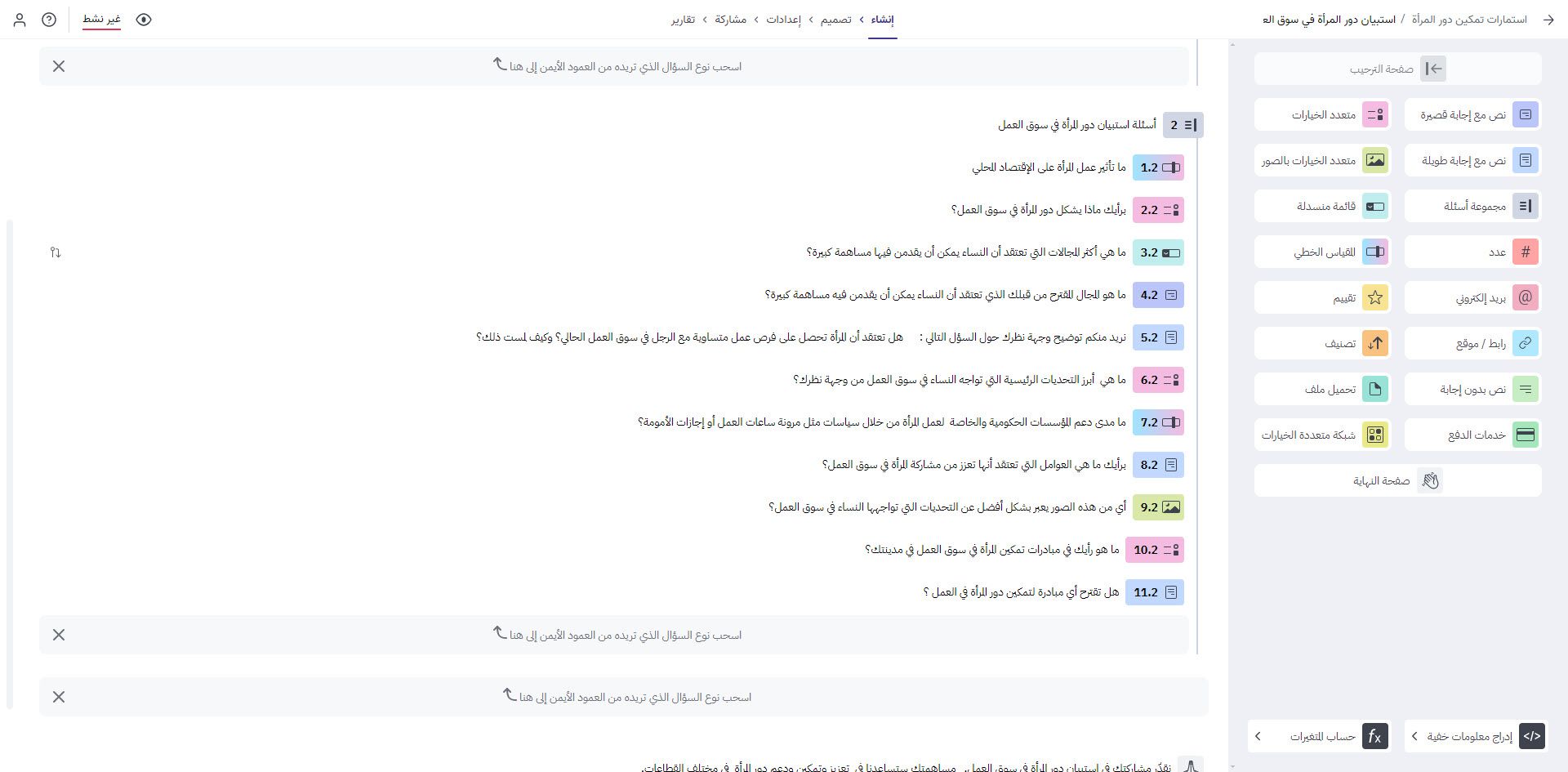Close the top drop zone placeholder
Viewport: 1568px width, 772px height.
click(59, 66)
